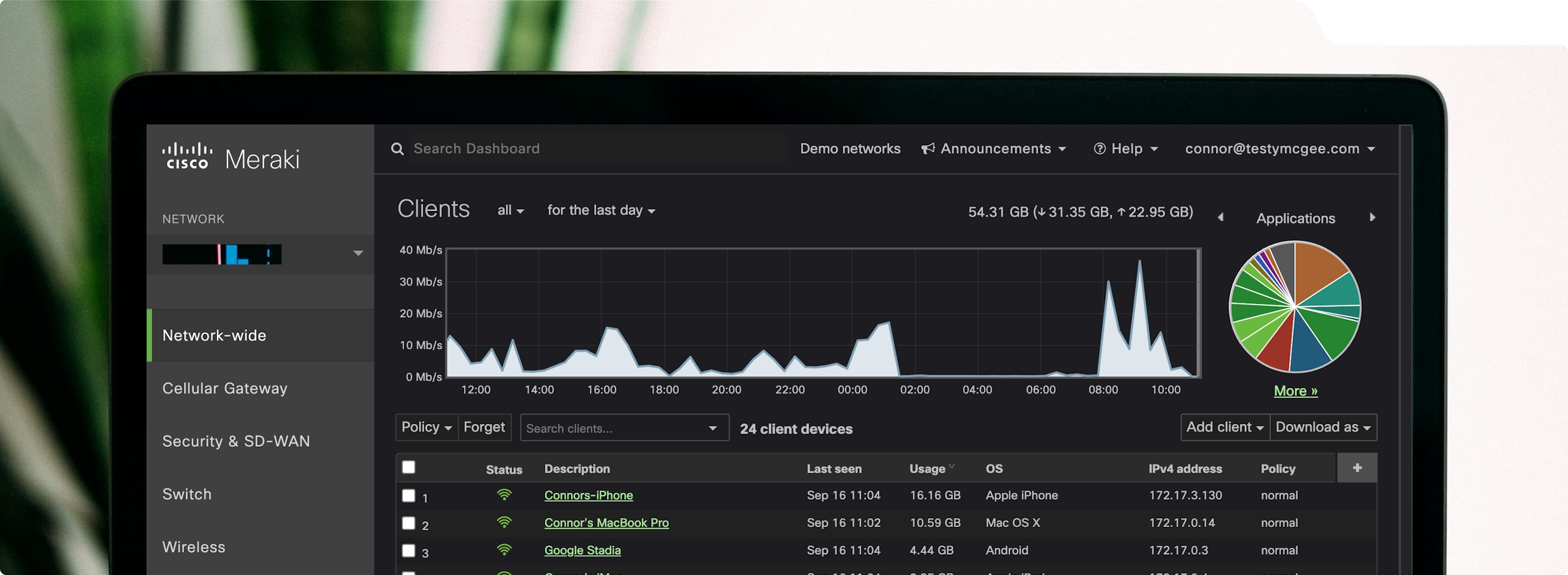This screenshot has width=1568, height=575.
Task: Open Security & SD-WAN in sidebar
Action: tap(236, 441)
